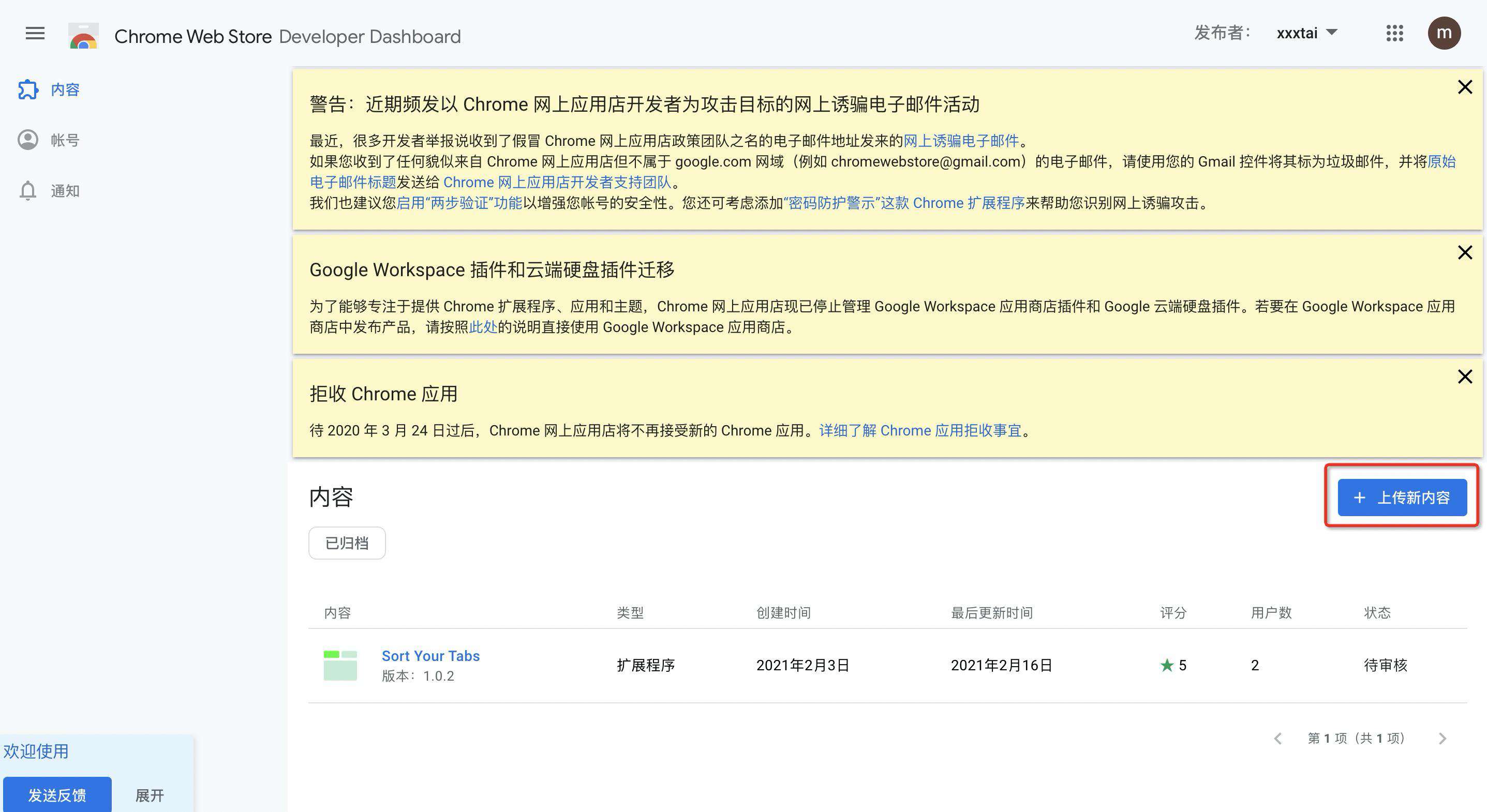Dismiss the phishing warning banner
This screenshot has width=1487, height=812.
tap(1465, 87)
